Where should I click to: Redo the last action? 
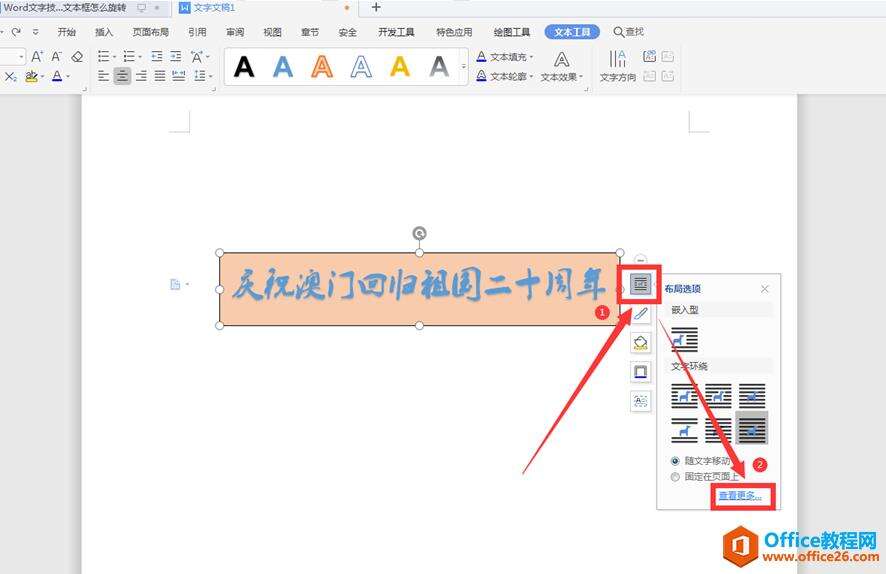click(x=16, y=32)
